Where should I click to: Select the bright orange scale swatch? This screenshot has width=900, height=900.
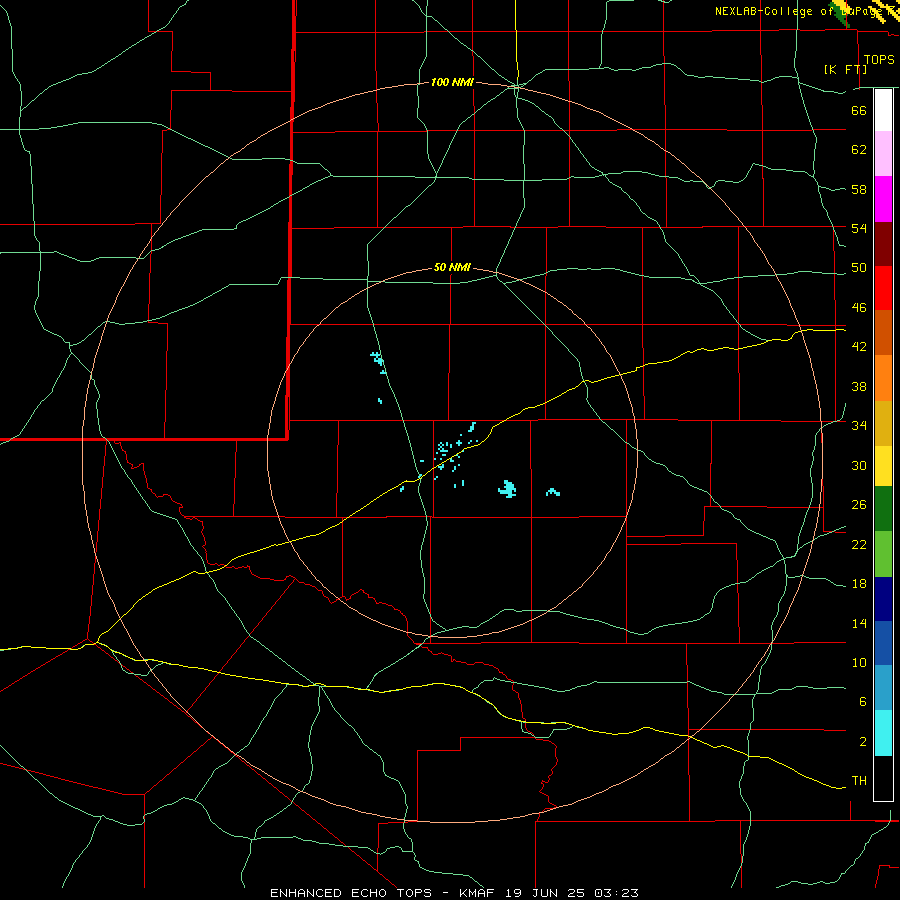883,378
